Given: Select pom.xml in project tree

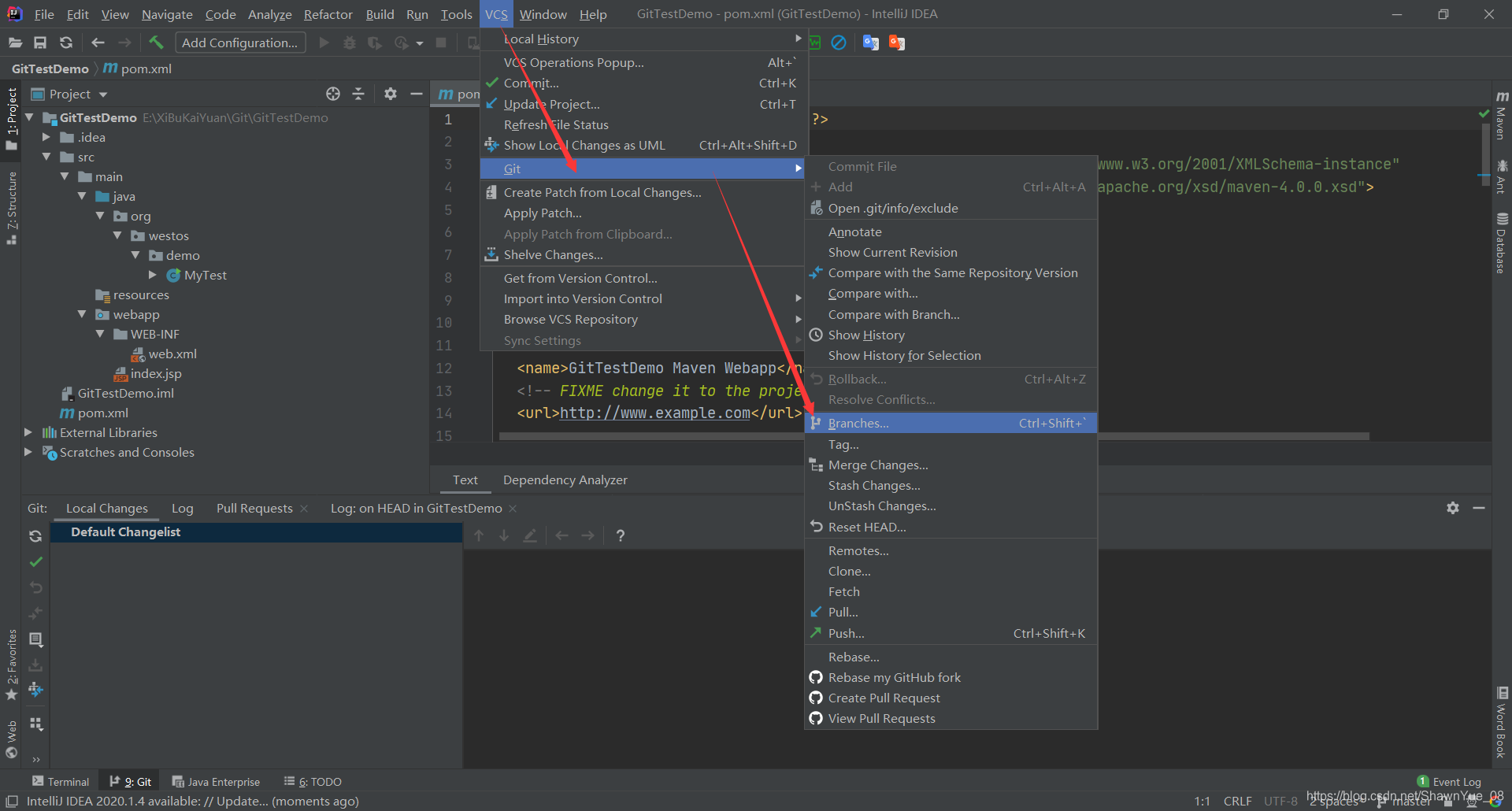Looking at the screenshot, I should (102, 413).
